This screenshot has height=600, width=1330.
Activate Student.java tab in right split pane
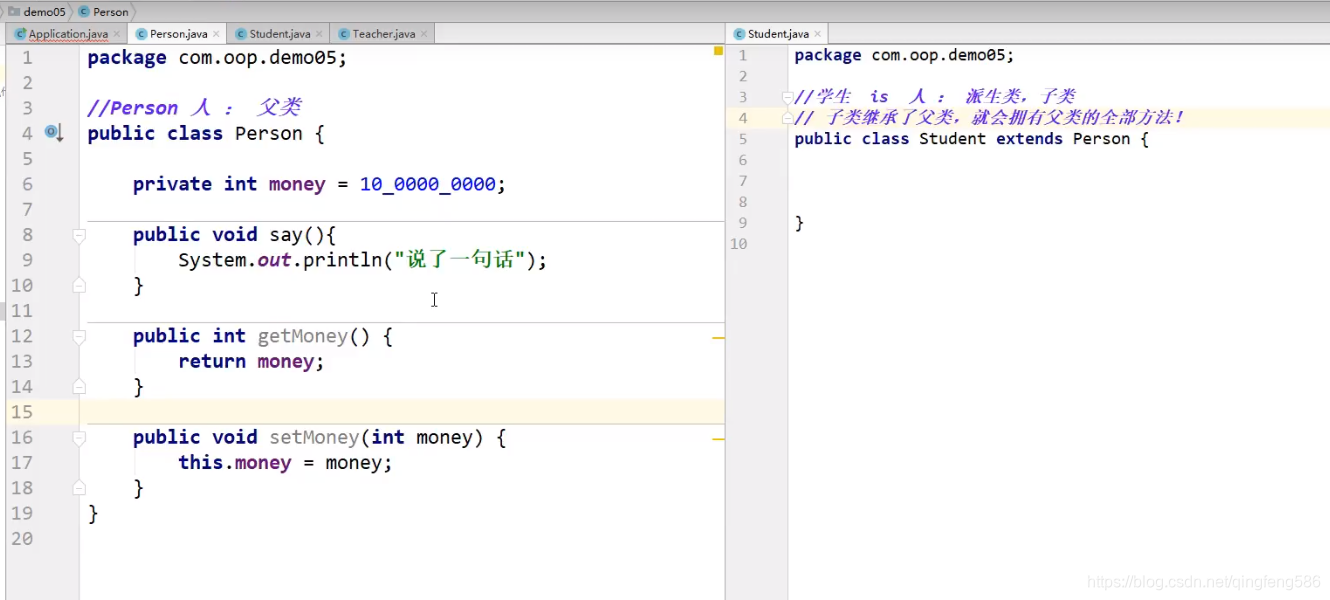point(777,34)
